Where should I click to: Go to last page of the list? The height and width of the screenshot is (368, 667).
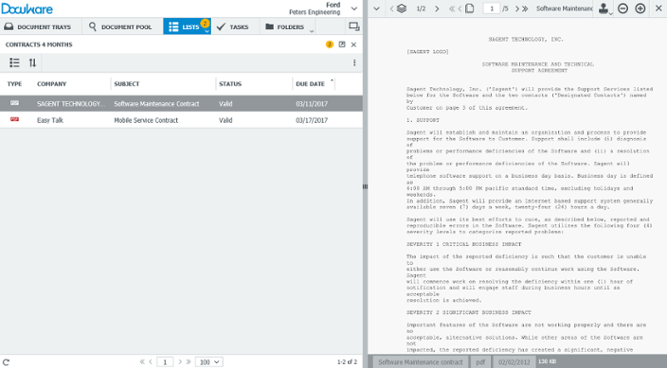188,362
